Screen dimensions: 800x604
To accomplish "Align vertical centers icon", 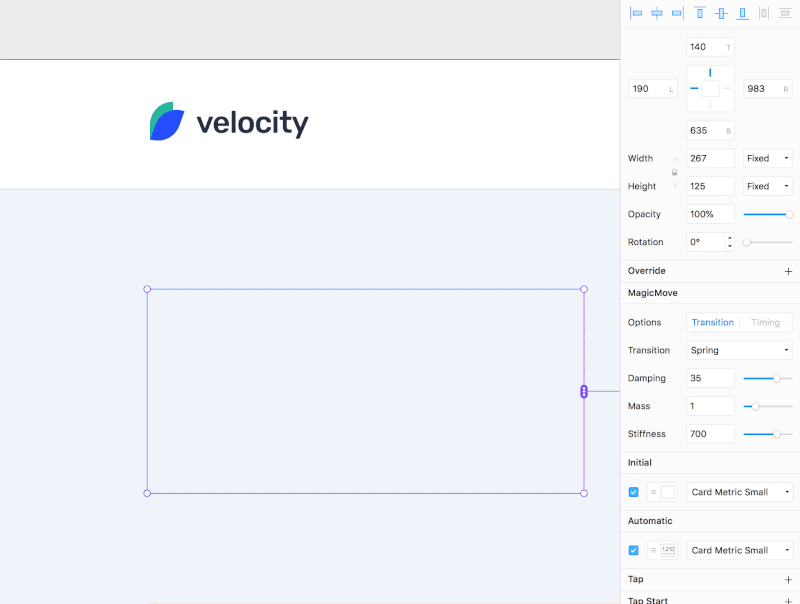I will 721,13.
